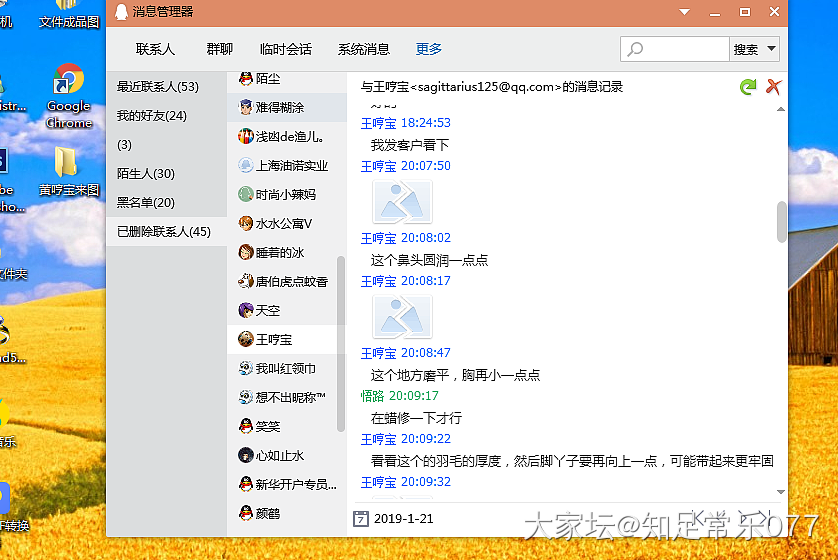Image resolution: width=838 pixels, height=560 pixels.
Task: Open the calendar date picker icon
Action: pyautogui.click(x=360, y=519)
